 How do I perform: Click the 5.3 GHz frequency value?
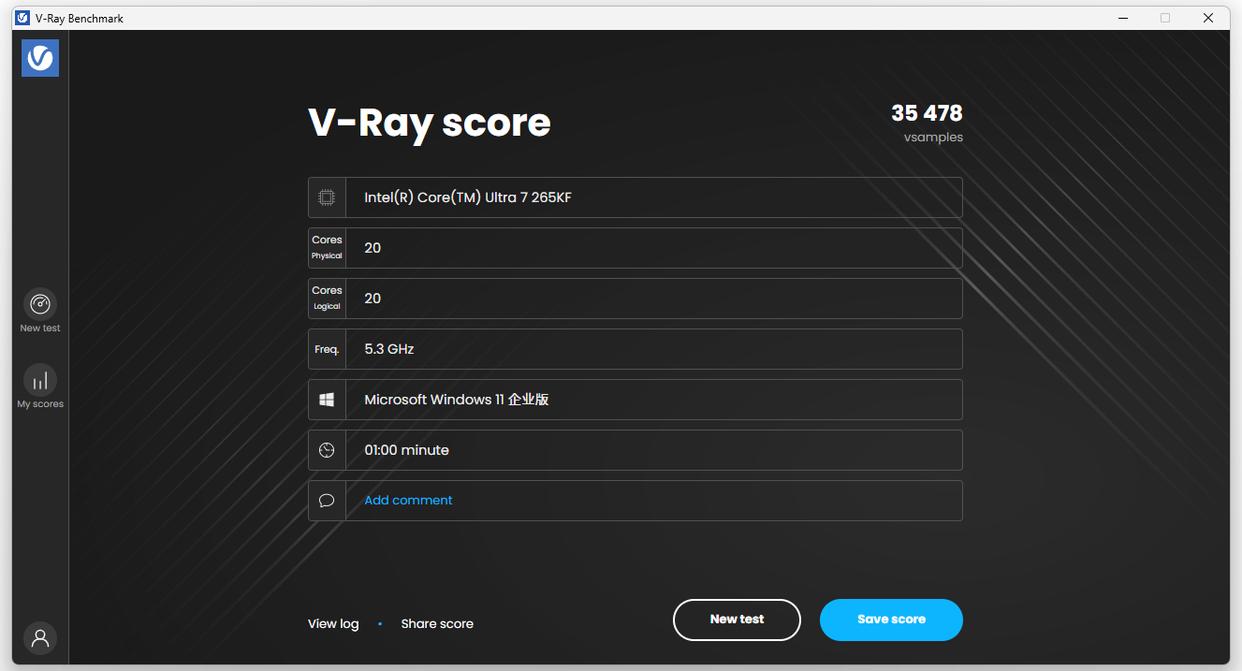389,349
